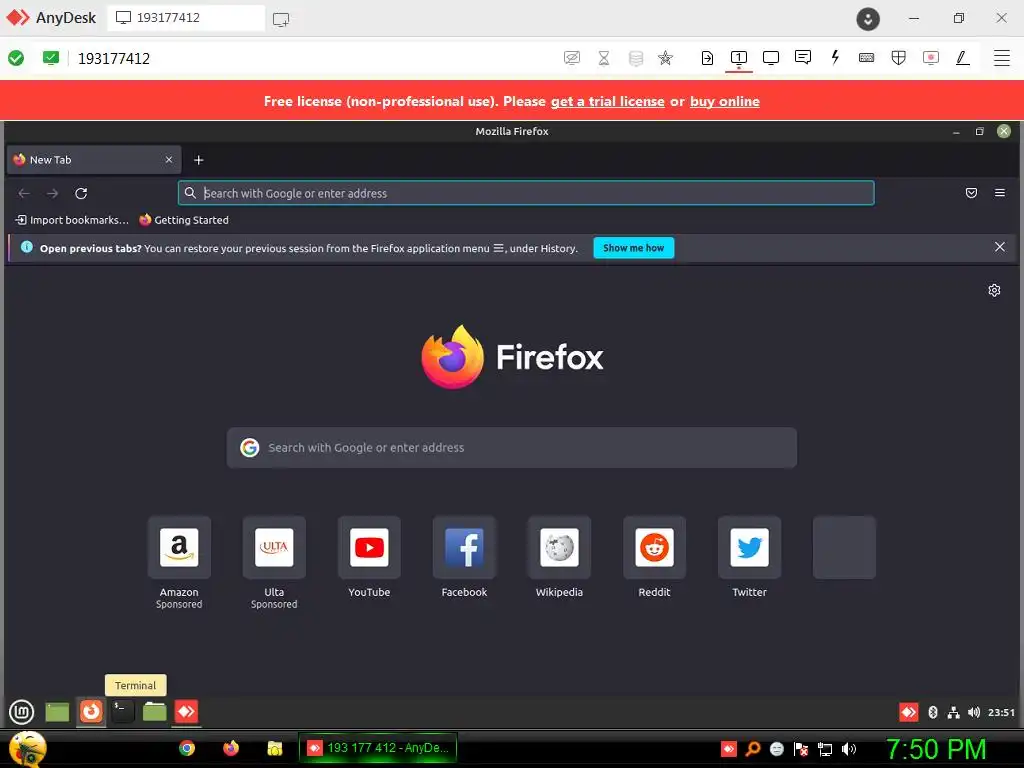This screenshot has height=768, width=1024.
Task: Open Getting Started bookmark
Action: click(184, 220)
